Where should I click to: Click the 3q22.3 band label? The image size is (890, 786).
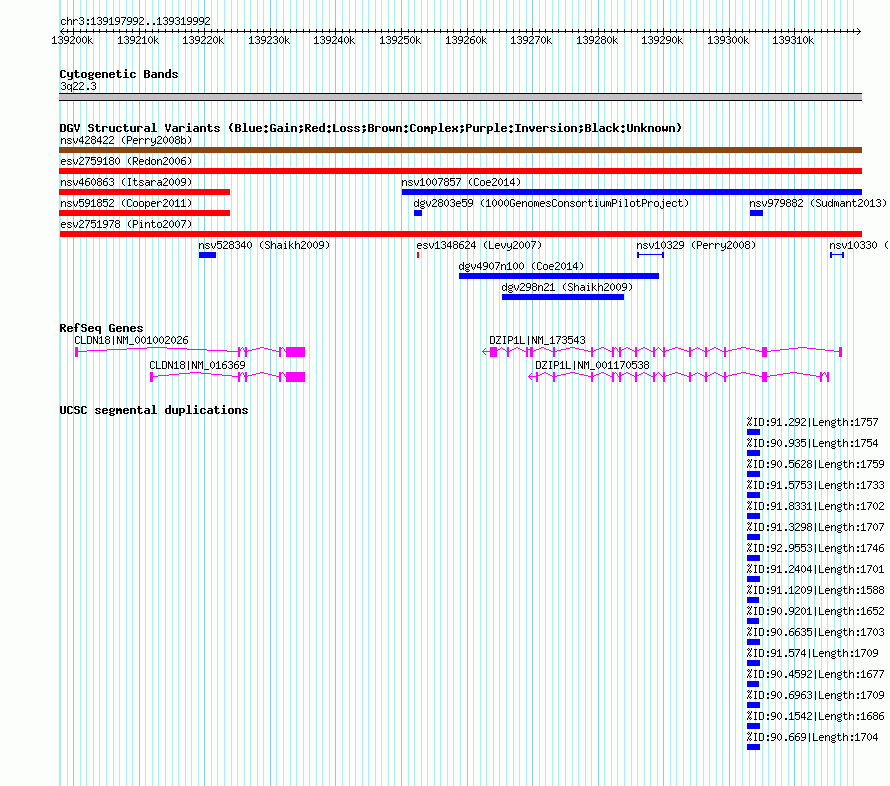[78, 86]
